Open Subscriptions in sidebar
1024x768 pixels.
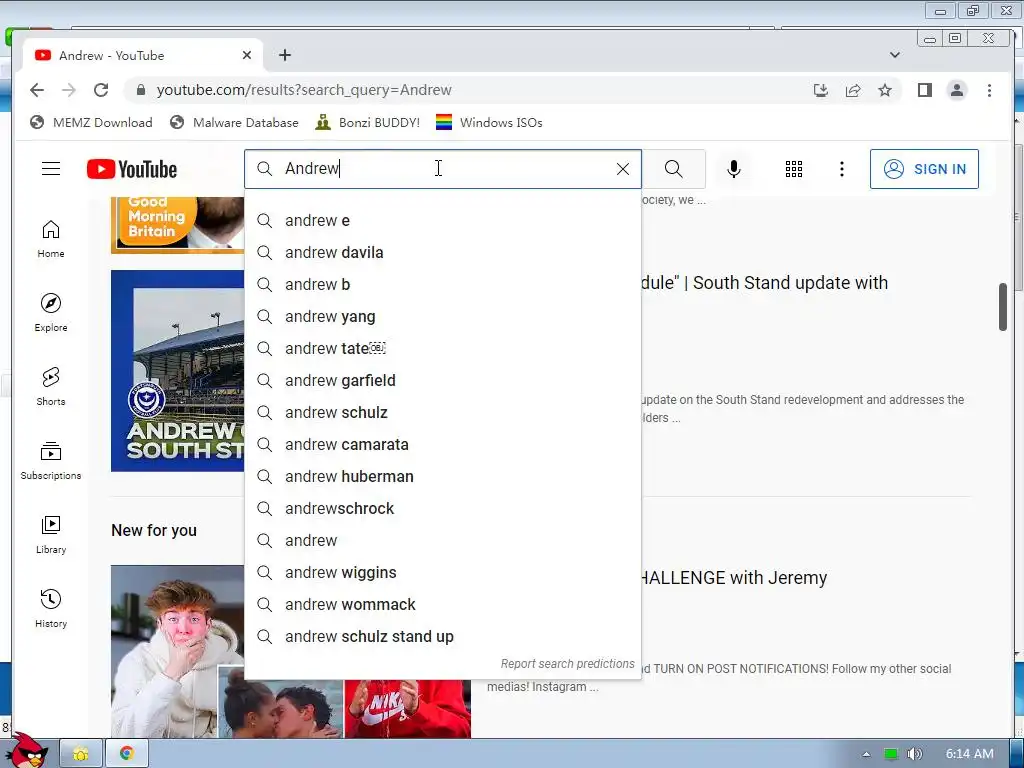(51, 461)
